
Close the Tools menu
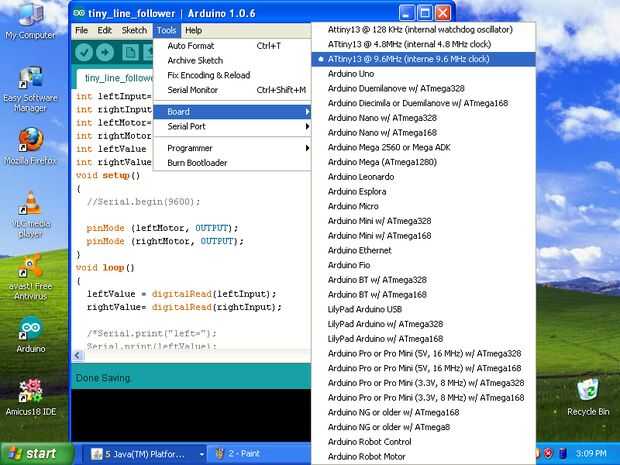(166, 30)
